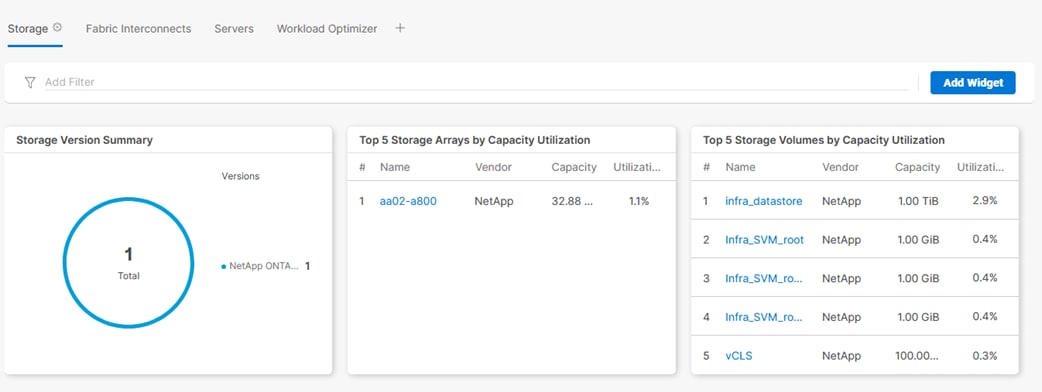Open the Storage tab options icon
This screenshot has width=1042, height=392.
point(58,27)
